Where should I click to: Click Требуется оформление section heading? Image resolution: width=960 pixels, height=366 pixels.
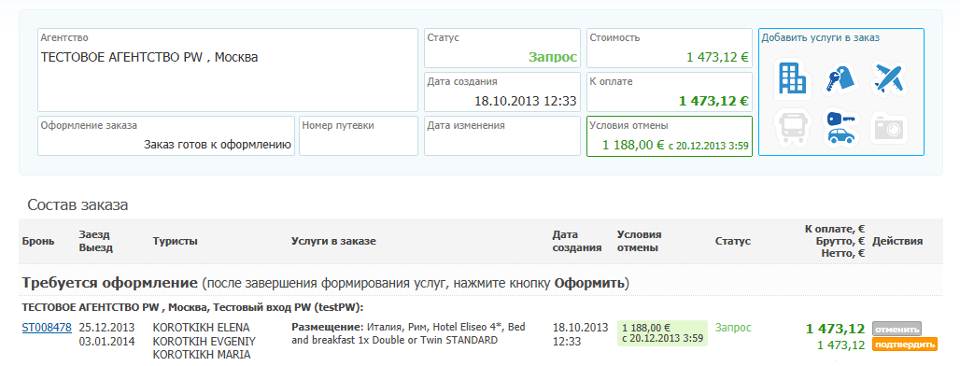110,283
